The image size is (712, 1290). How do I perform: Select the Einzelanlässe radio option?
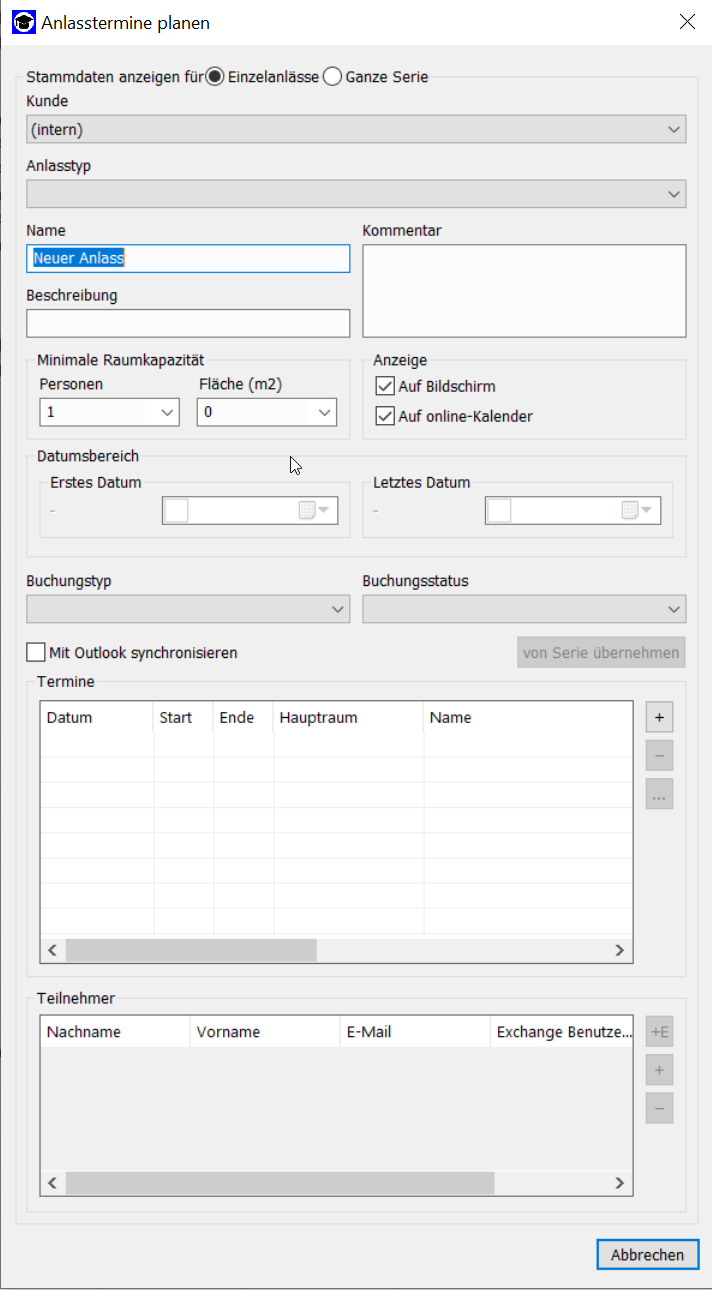tap(215, 77)
